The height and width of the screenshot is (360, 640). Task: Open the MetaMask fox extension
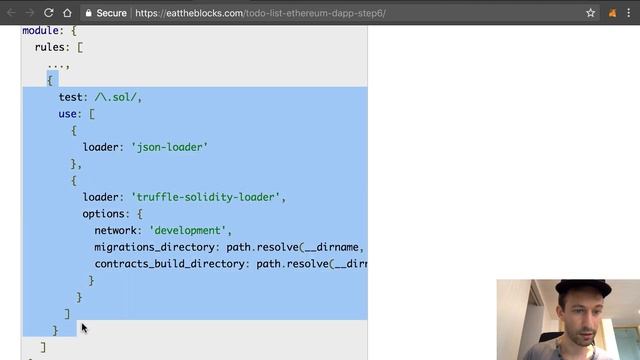tap(612, 13)
